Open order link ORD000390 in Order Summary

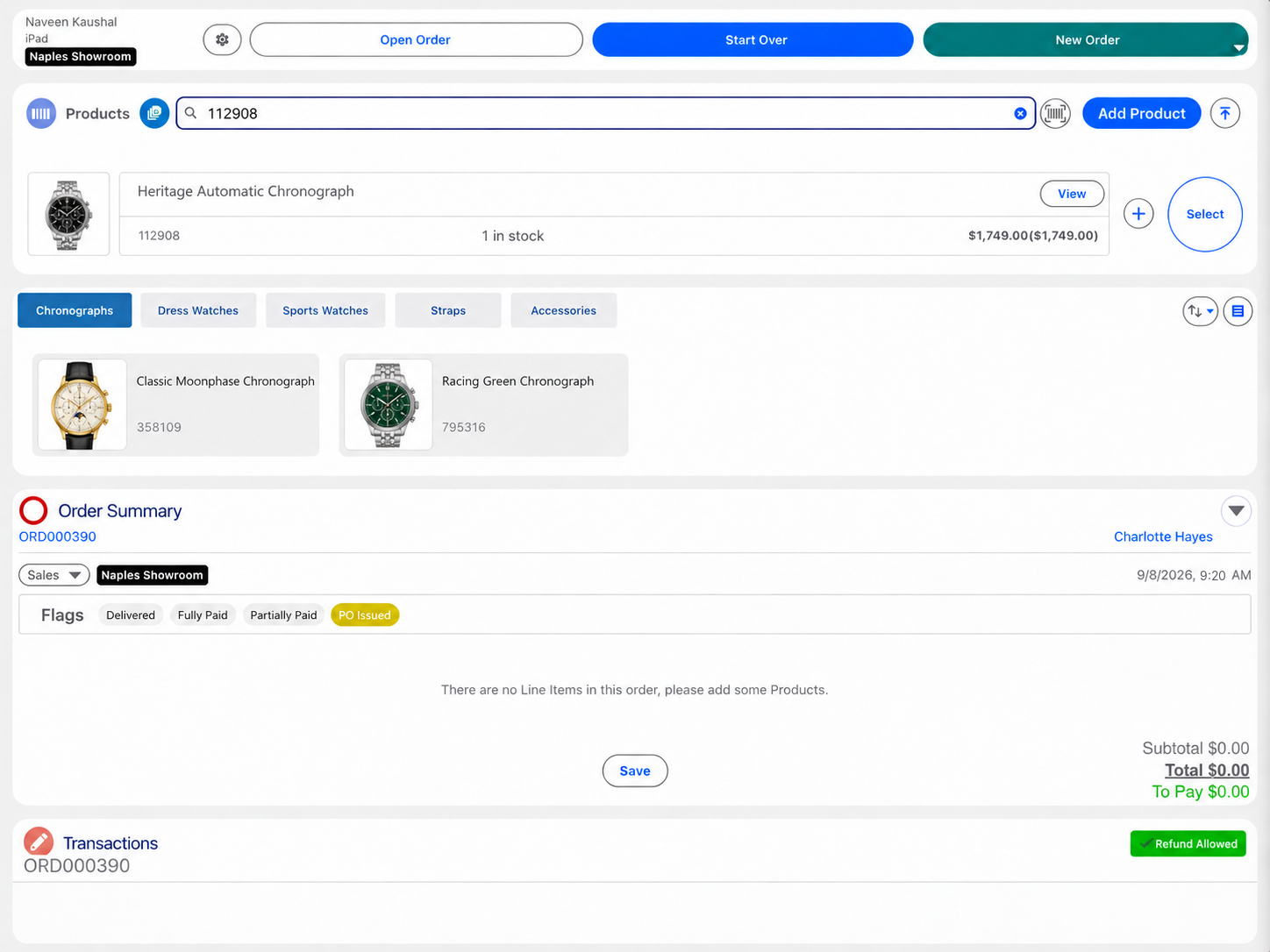pos(58,536)
